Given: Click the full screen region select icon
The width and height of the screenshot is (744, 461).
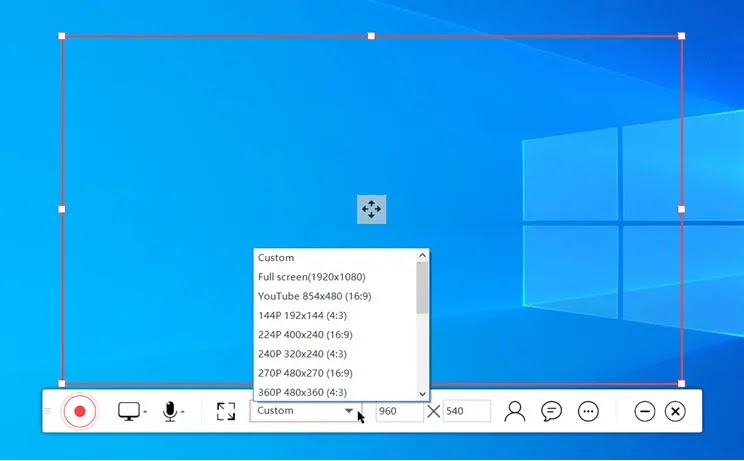Looking at the screenshot, I should (x=226, y=411).
